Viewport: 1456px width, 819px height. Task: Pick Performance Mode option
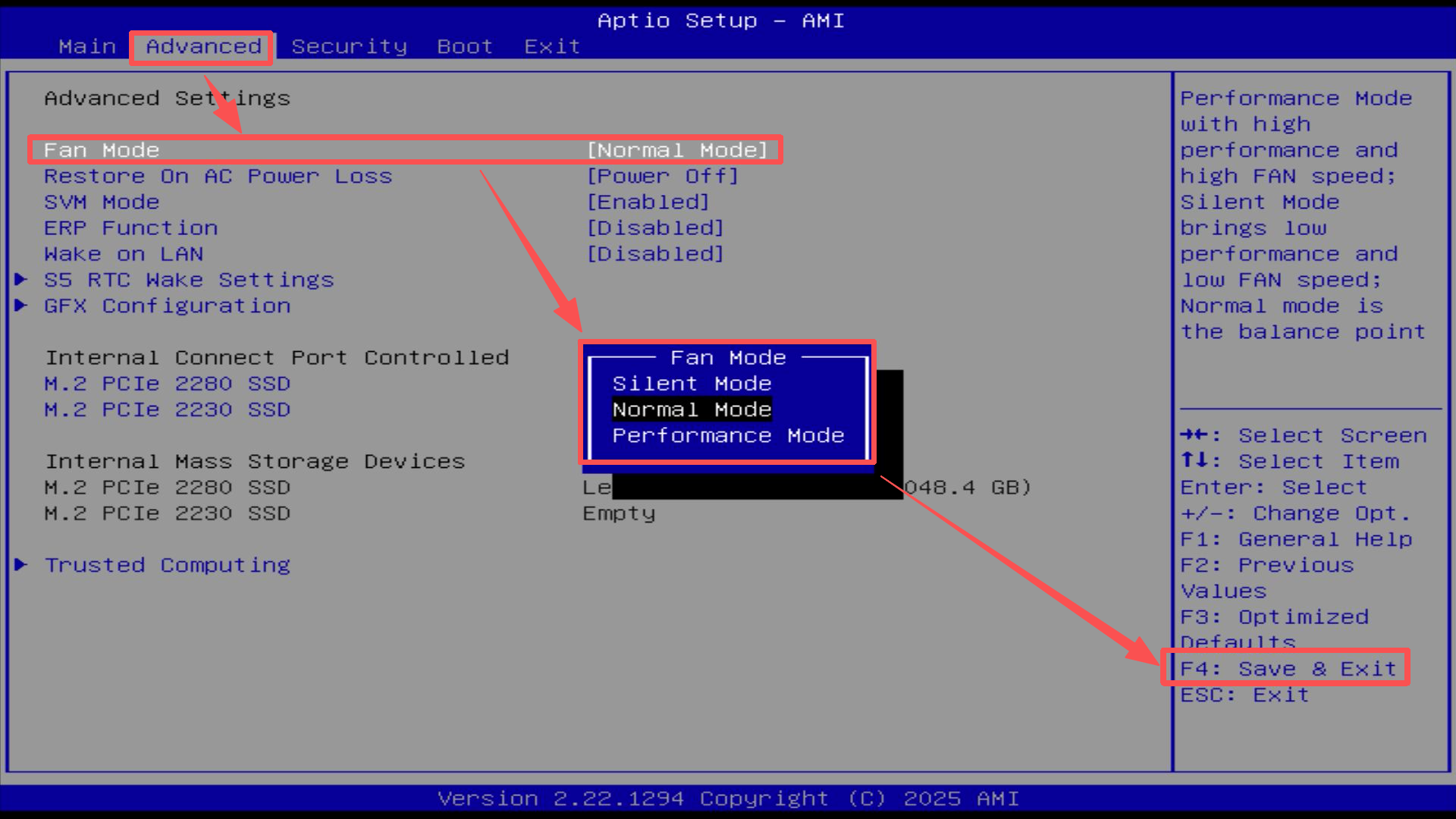[728, 436]
